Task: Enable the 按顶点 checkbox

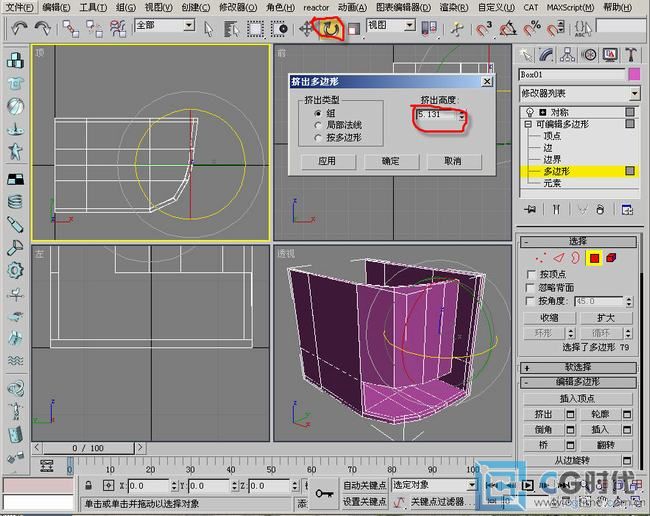Action: coord(530,274)
